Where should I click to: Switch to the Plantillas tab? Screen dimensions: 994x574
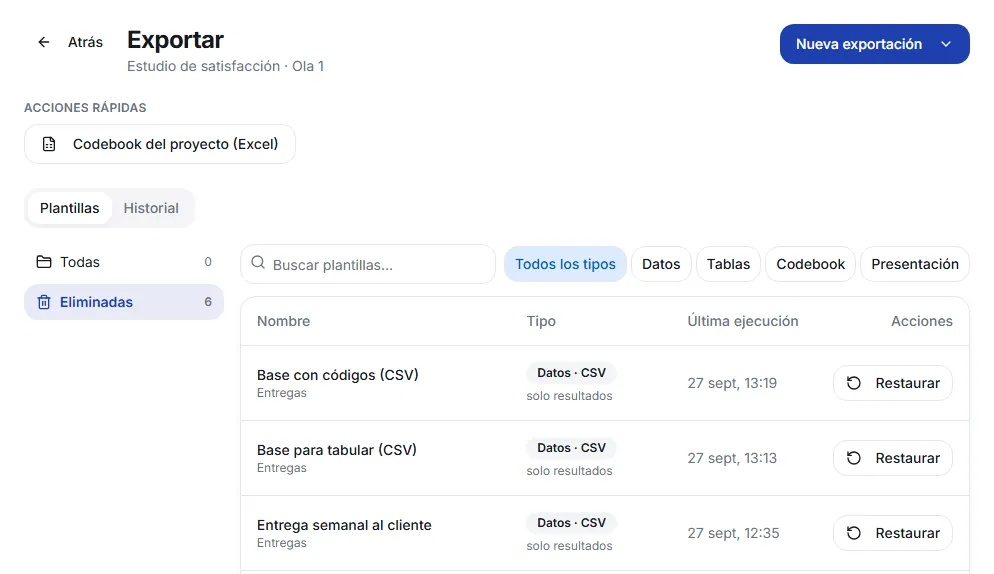(70, 208)
